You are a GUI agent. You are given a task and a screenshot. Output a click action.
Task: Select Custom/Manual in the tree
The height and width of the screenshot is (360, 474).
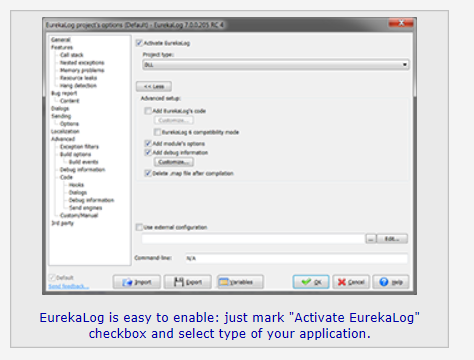click(79, 215)
